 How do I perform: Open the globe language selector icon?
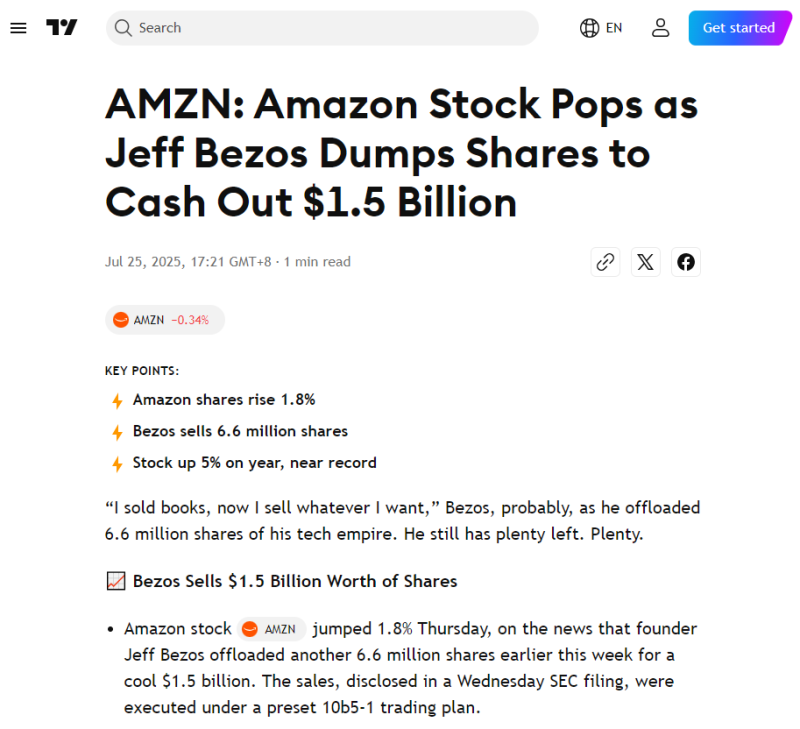pyautogui.click(x=589, y=28)
